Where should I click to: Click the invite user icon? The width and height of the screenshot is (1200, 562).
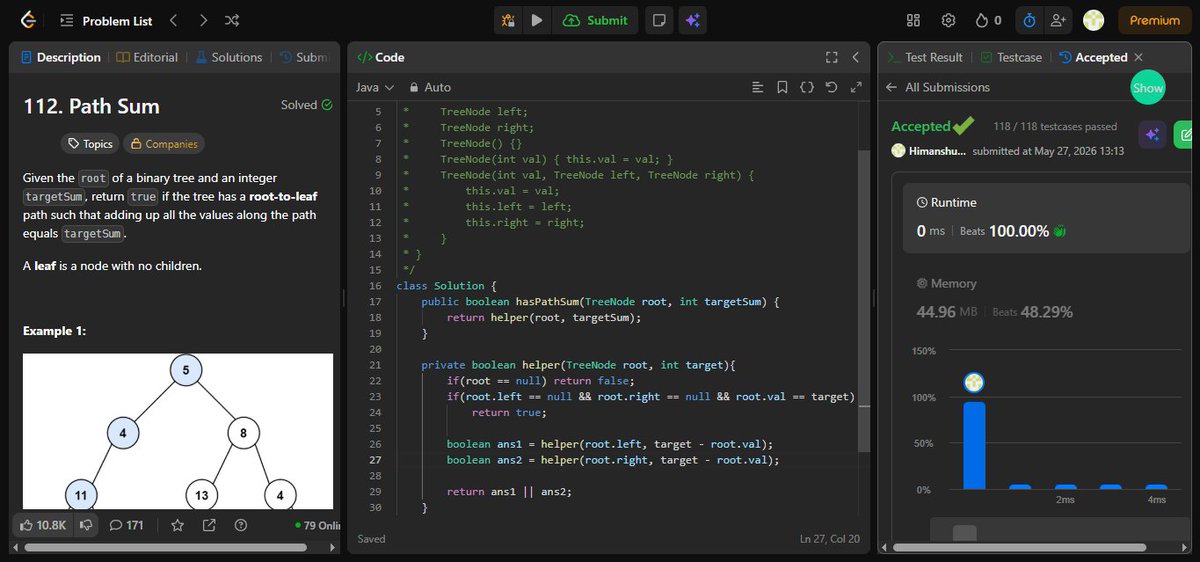(1058, 20)
